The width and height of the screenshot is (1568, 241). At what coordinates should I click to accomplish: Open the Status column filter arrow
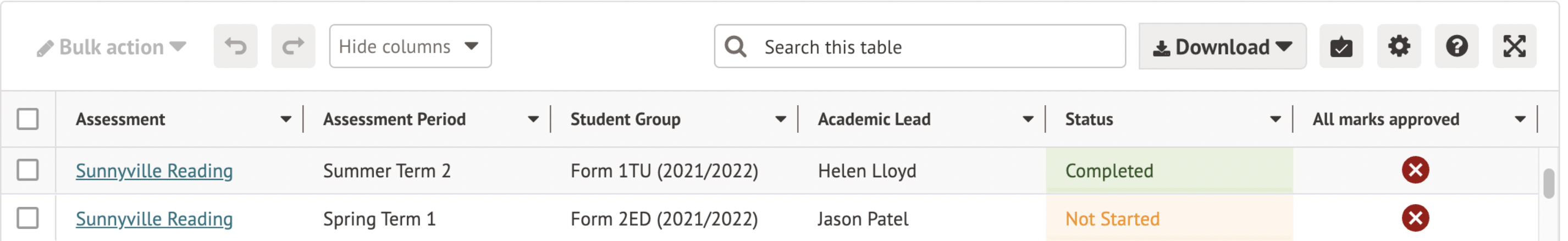(x=1275, y=119)
